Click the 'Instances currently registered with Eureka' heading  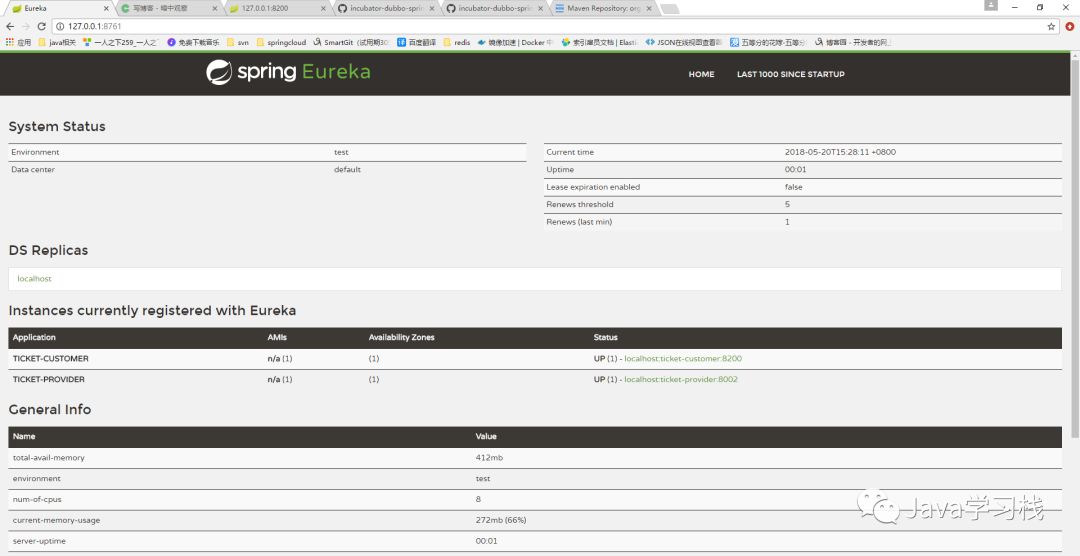[152, 311]
